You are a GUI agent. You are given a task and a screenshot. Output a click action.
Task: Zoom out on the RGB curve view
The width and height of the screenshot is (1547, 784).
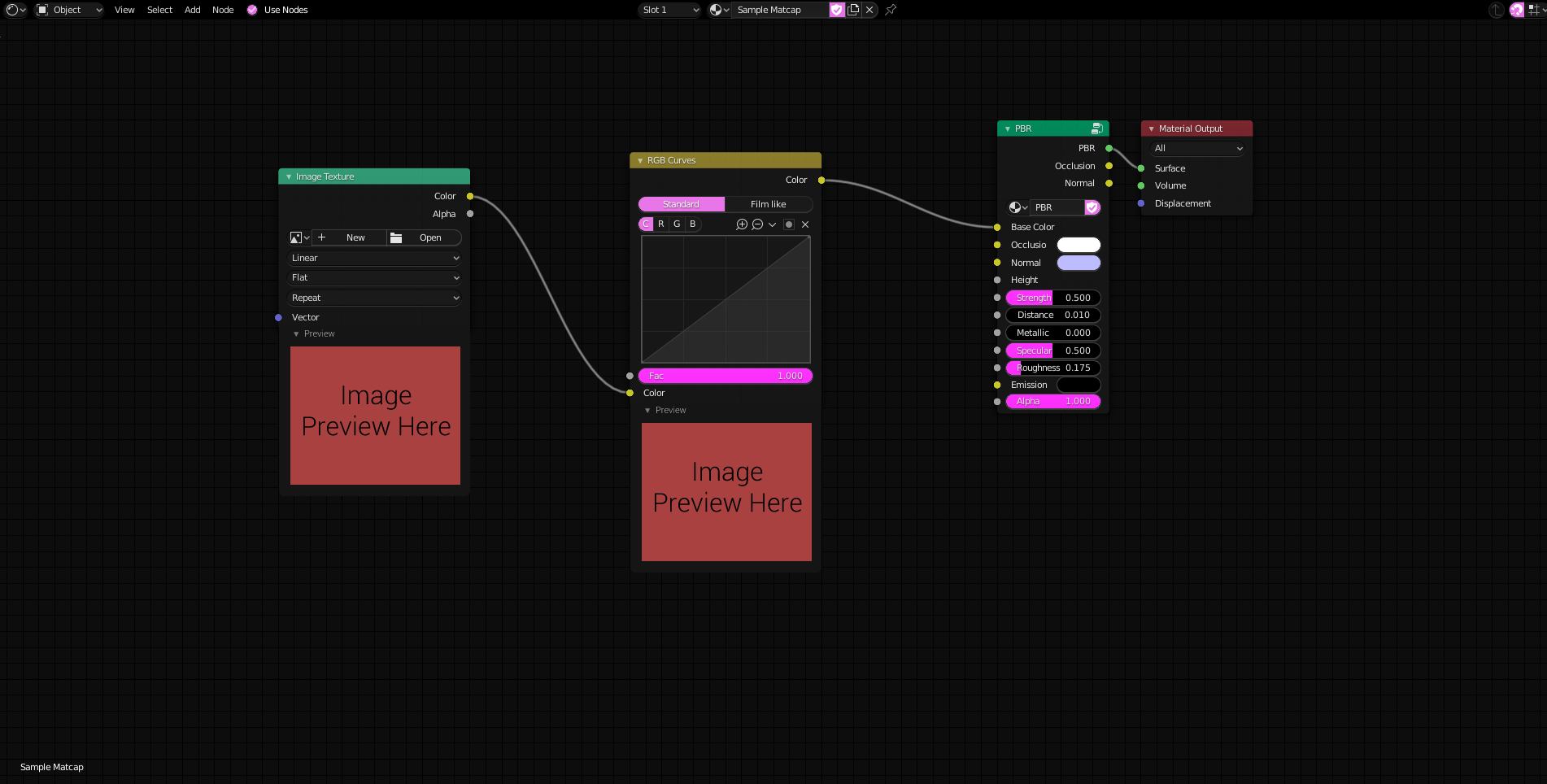click(x=757, y=224)
